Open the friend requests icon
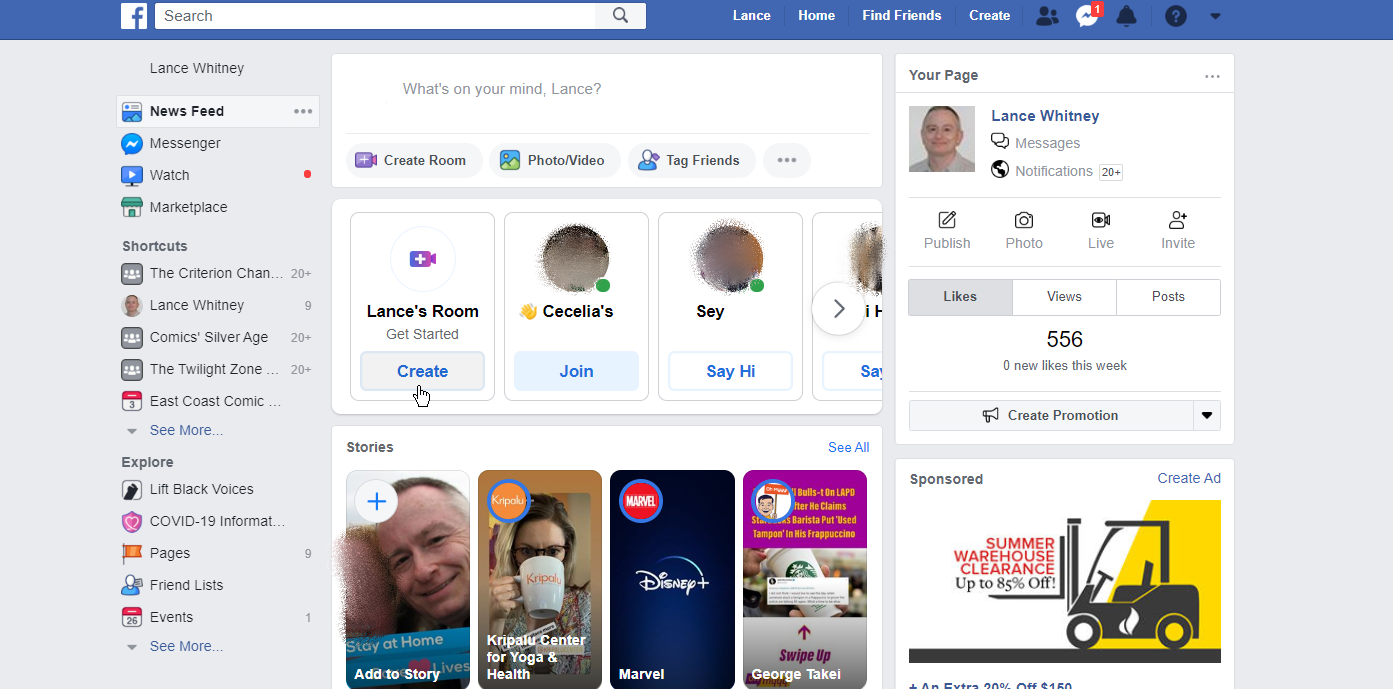 tap(1047, 16)
